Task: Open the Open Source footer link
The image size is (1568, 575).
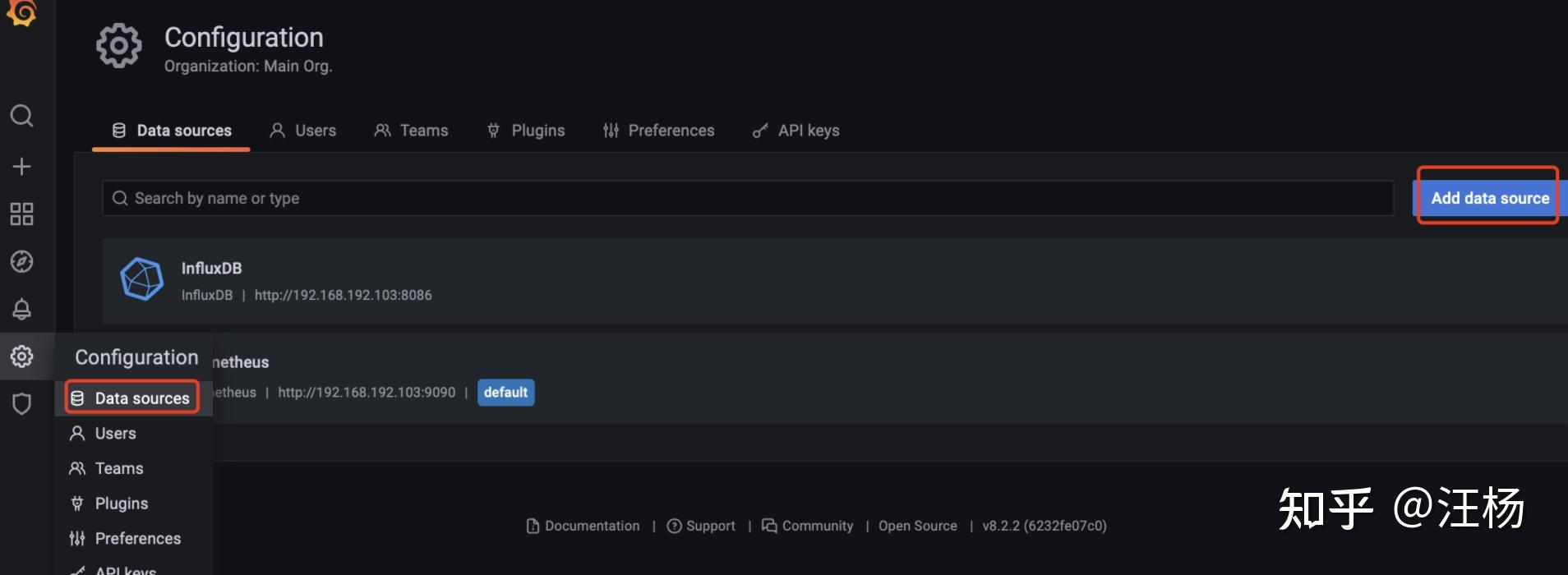Action: point(918,526)
